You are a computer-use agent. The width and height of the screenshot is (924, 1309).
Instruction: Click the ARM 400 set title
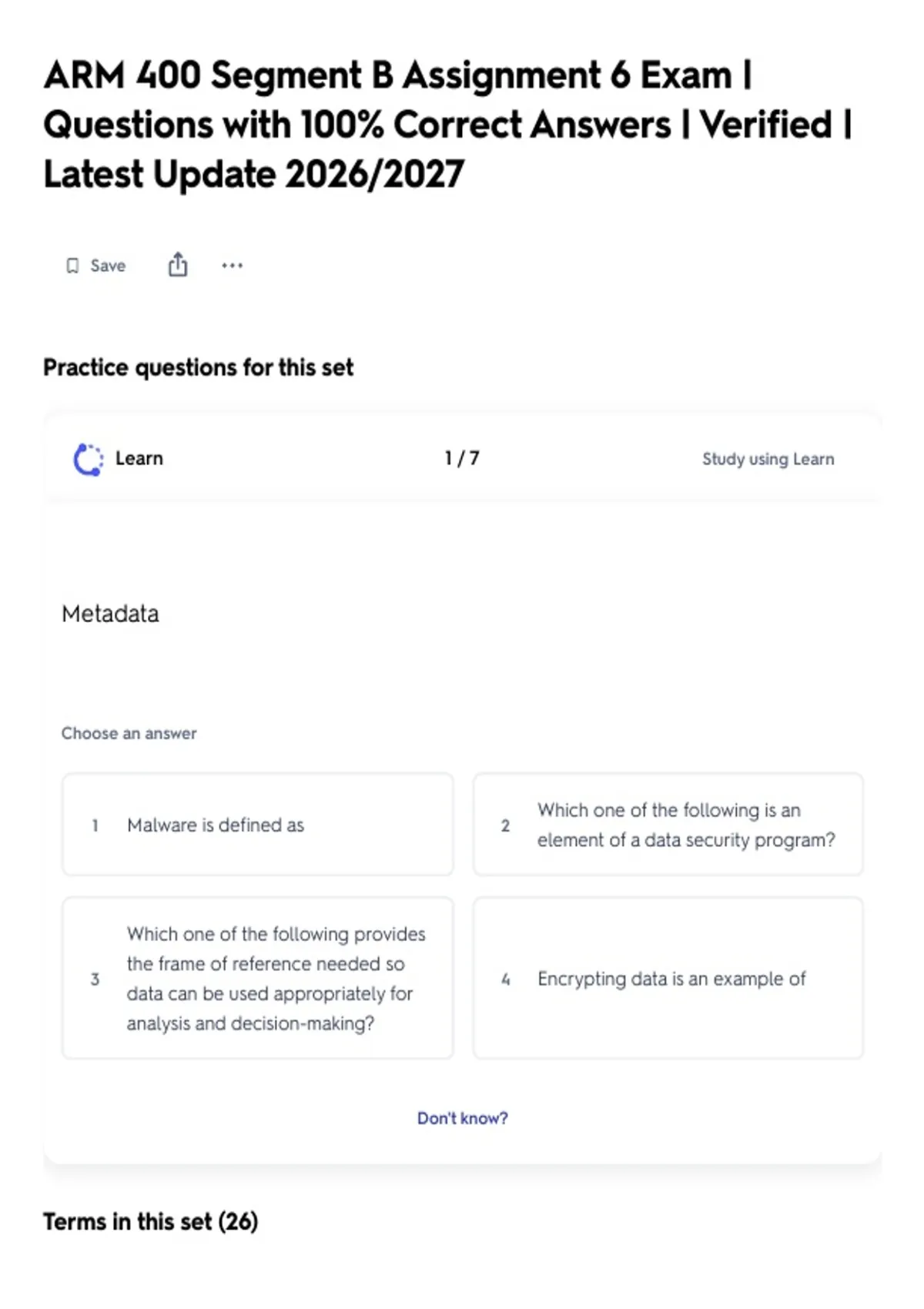pyautogui.click(x=448, y=124)
